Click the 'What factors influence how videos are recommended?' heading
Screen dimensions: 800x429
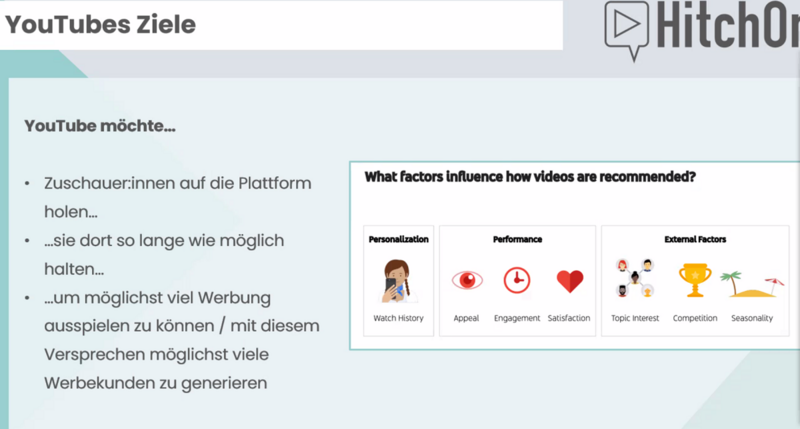point(530,177)
